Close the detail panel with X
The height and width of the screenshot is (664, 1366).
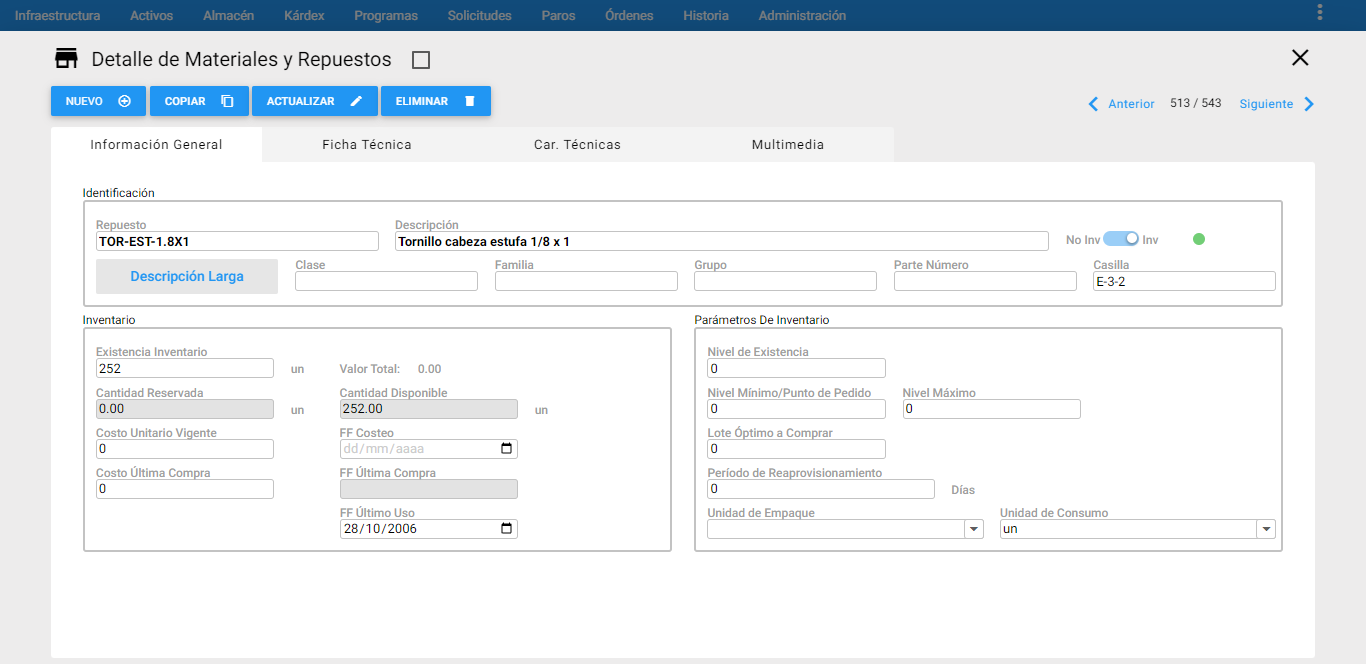coord(1300,58)
